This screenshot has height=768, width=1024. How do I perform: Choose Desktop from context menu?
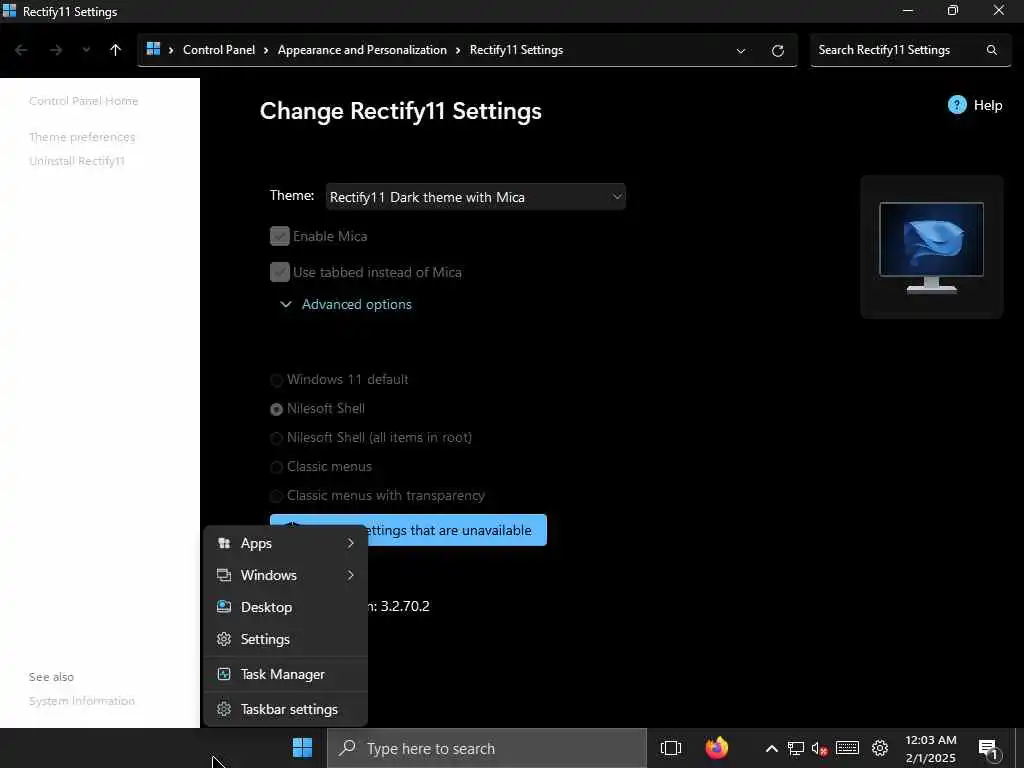[x=285, y=607]
